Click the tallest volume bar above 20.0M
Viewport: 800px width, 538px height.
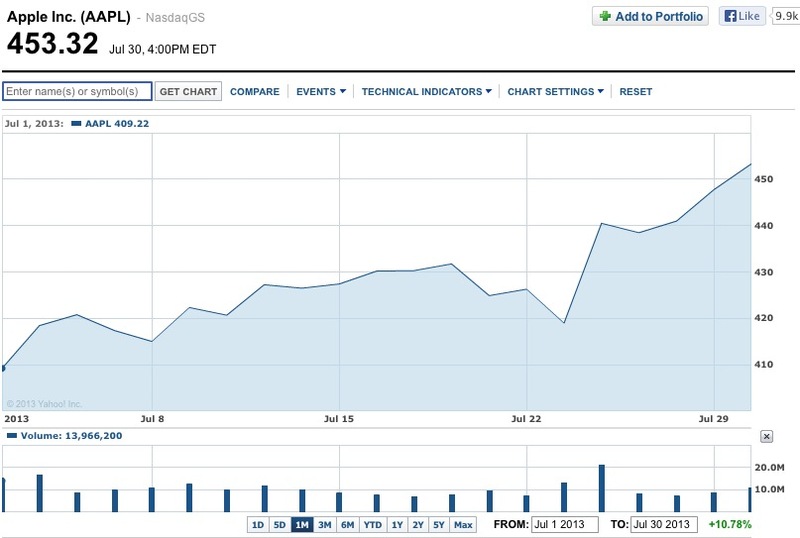(x=602, y=488)
